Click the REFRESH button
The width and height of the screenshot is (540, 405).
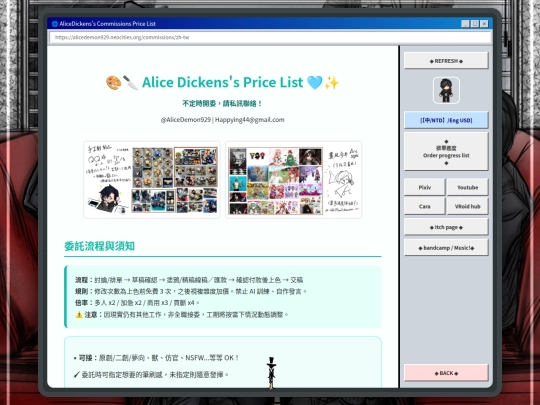point(446,61)
